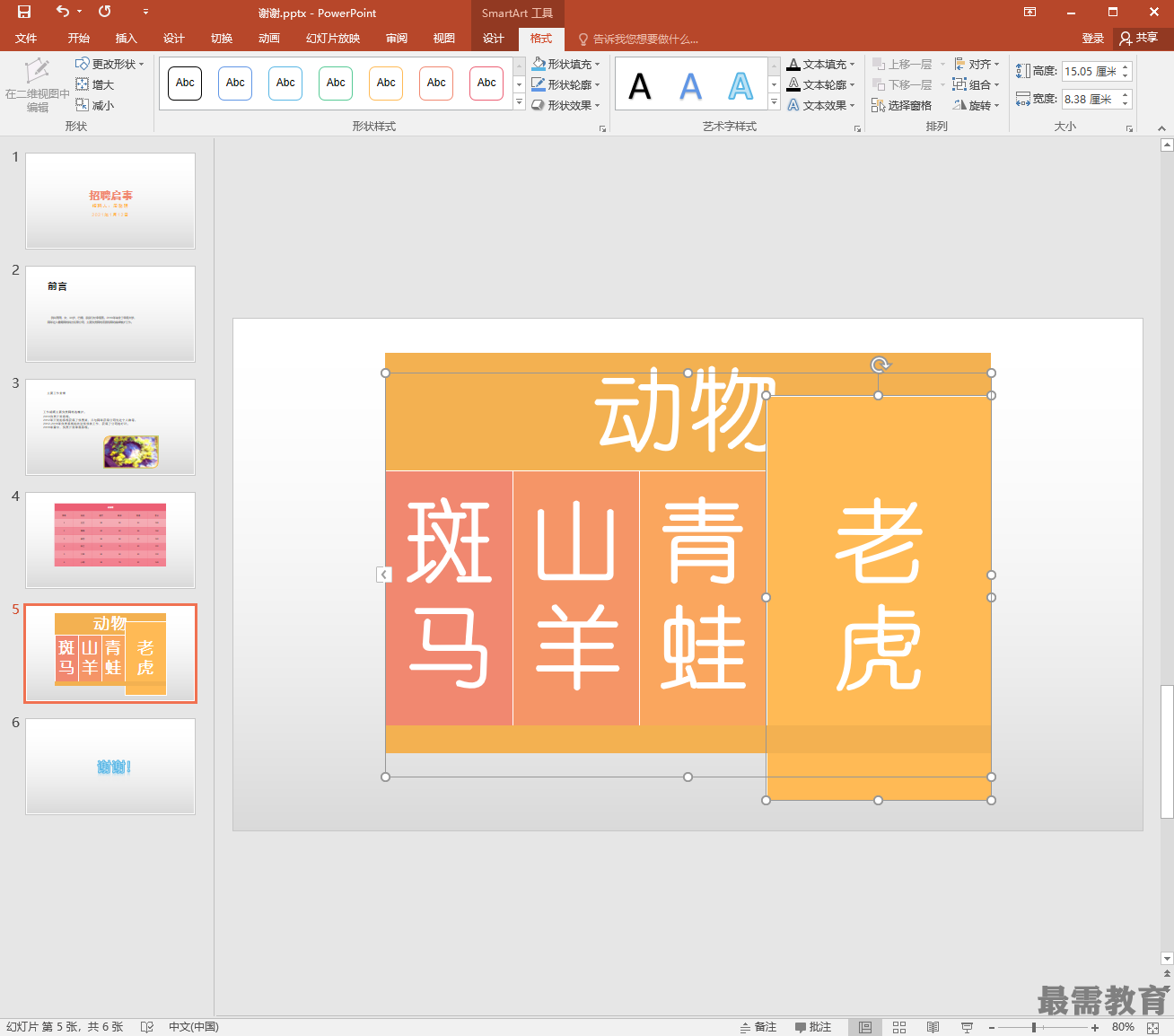Click the 共享 share button
This screenshot has height=1036, width=1174.
click(x=1139, y=38)
